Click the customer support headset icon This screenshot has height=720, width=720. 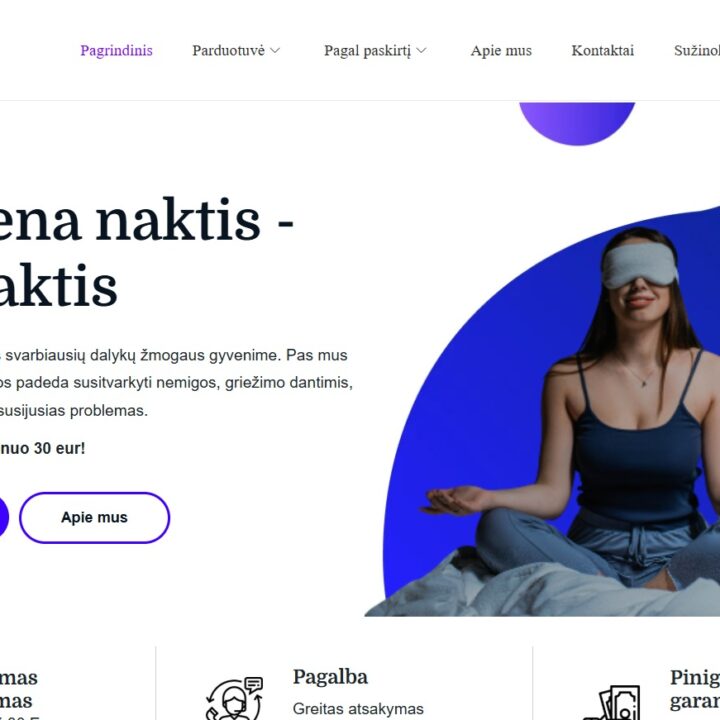pos(234,698)
